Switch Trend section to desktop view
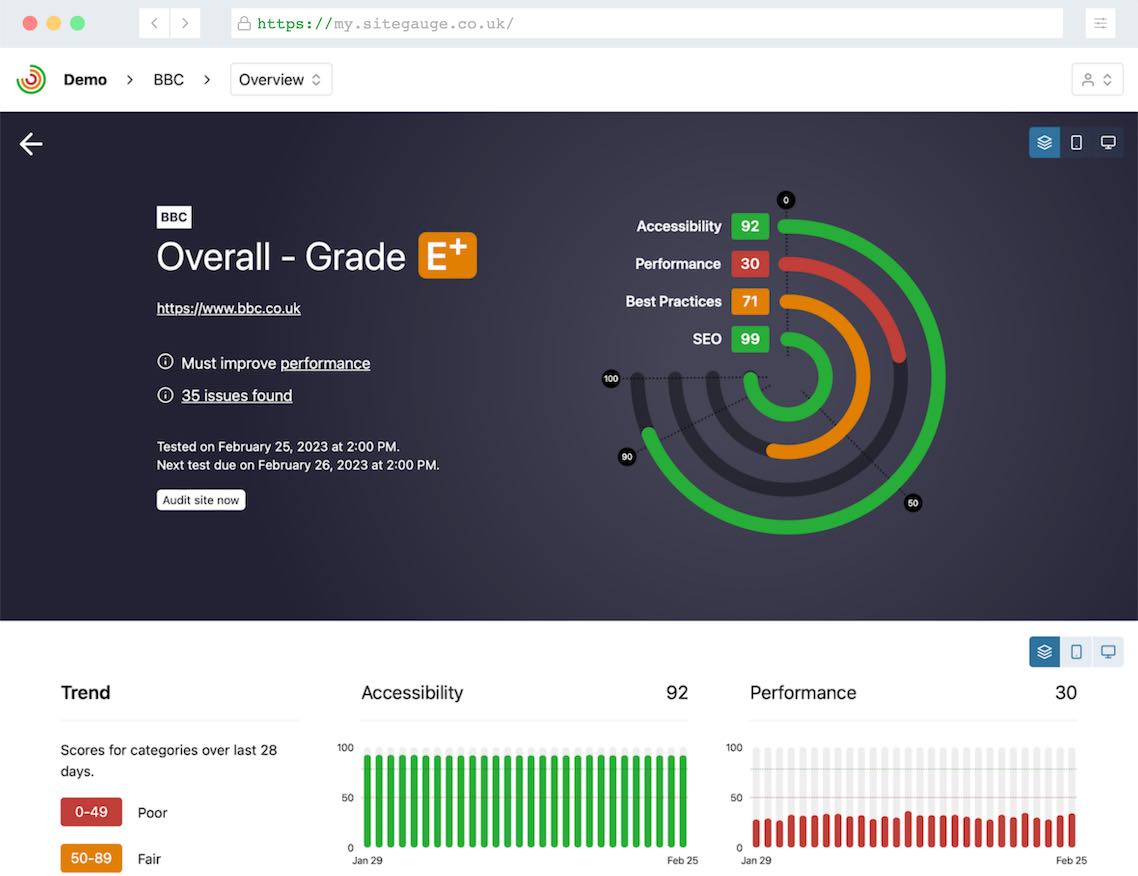This screenshot has width=1138, height=876. coord(1108,652)
